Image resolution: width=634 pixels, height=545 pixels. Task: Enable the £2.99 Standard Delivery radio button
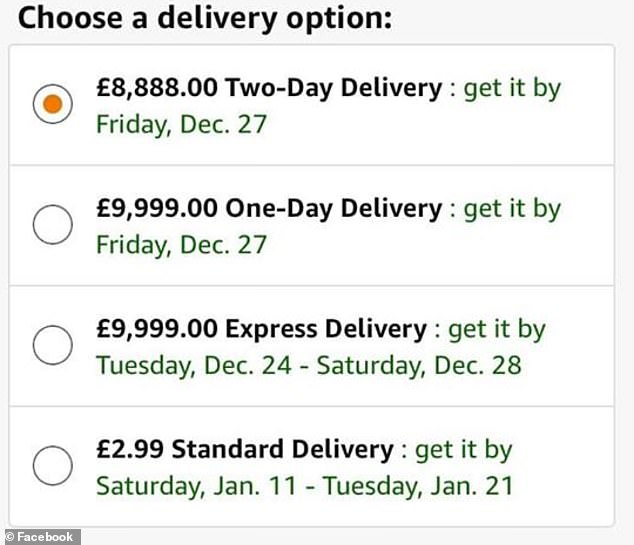coord(53,465)
